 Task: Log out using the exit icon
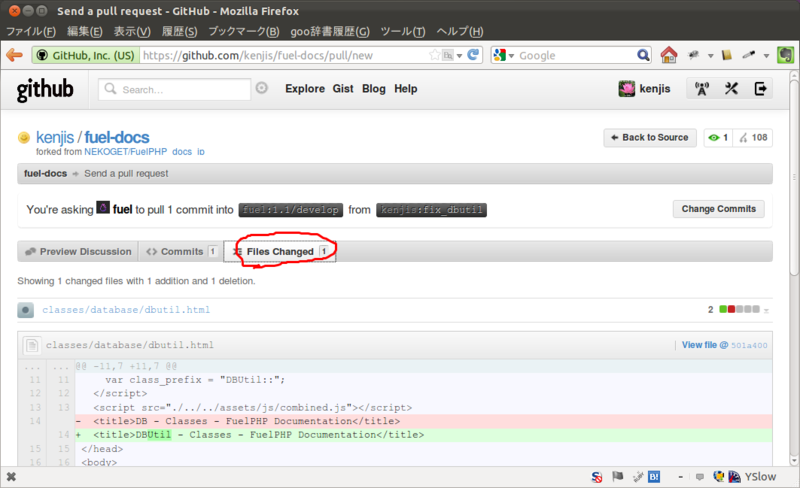760,89
